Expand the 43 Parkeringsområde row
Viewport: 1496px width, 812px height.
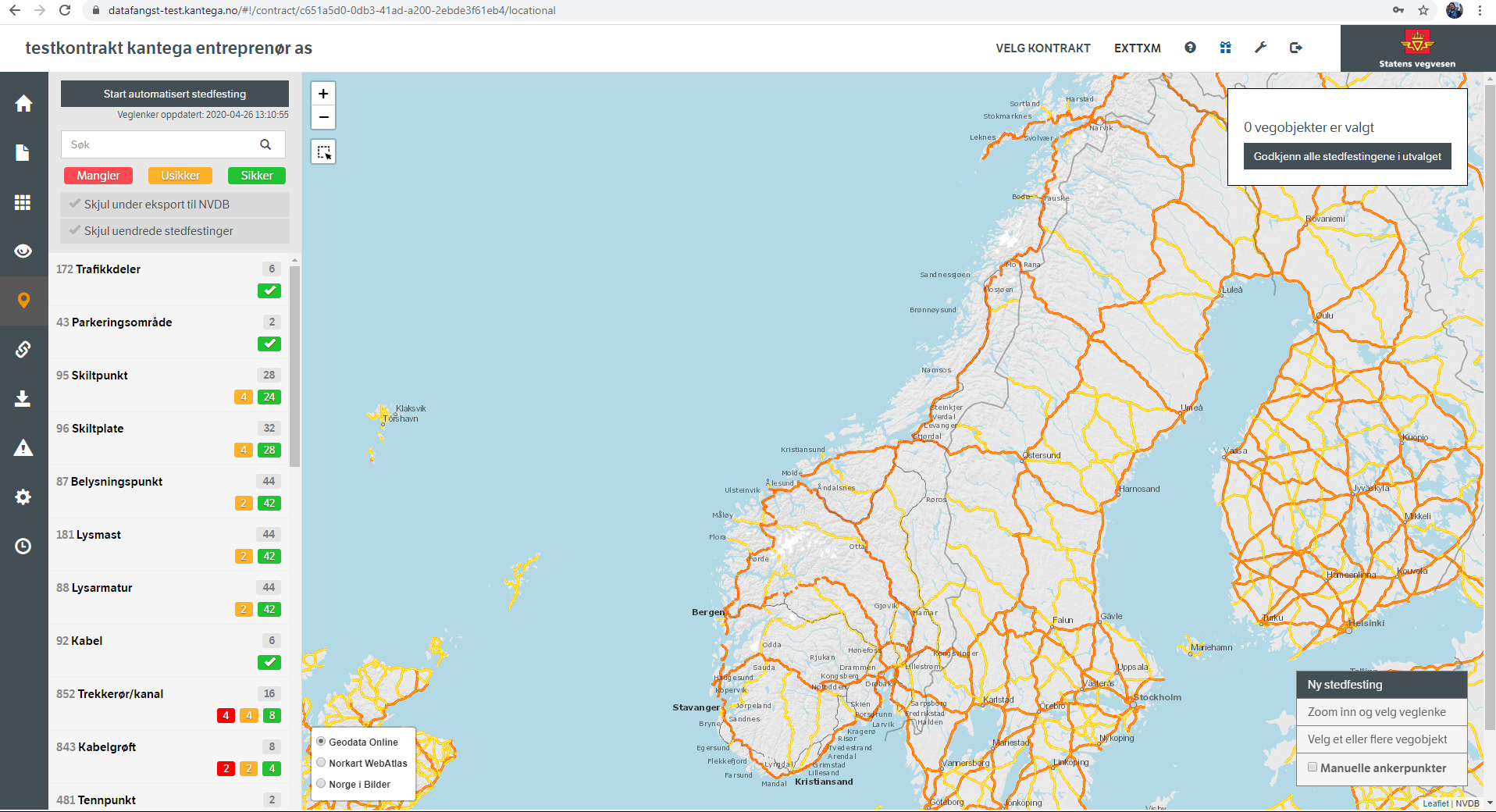[x=169, y=333]
